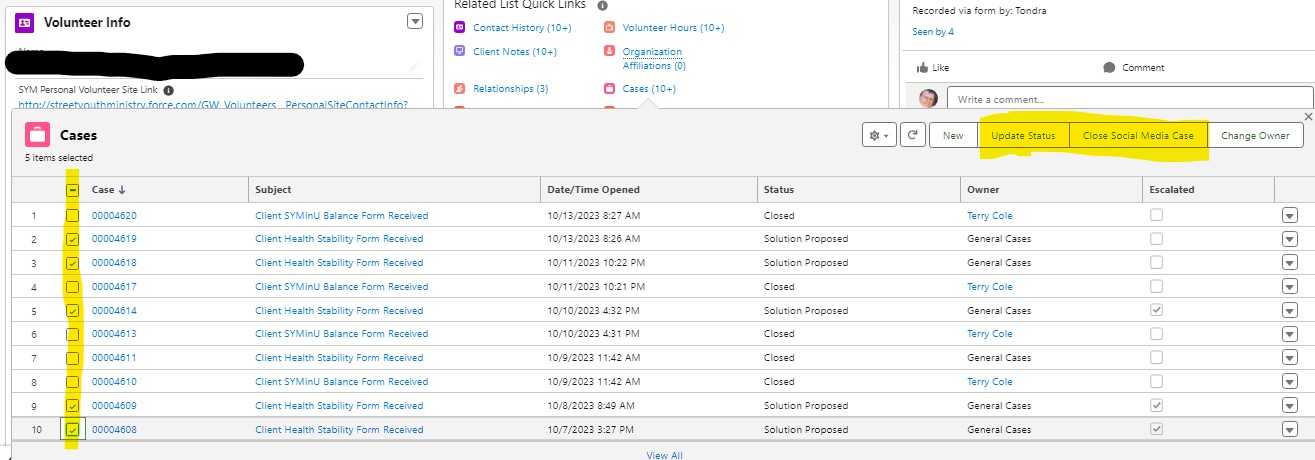Like the post in the feed
The width and height of the screenshot is (1315, 460).
(933, 68)
